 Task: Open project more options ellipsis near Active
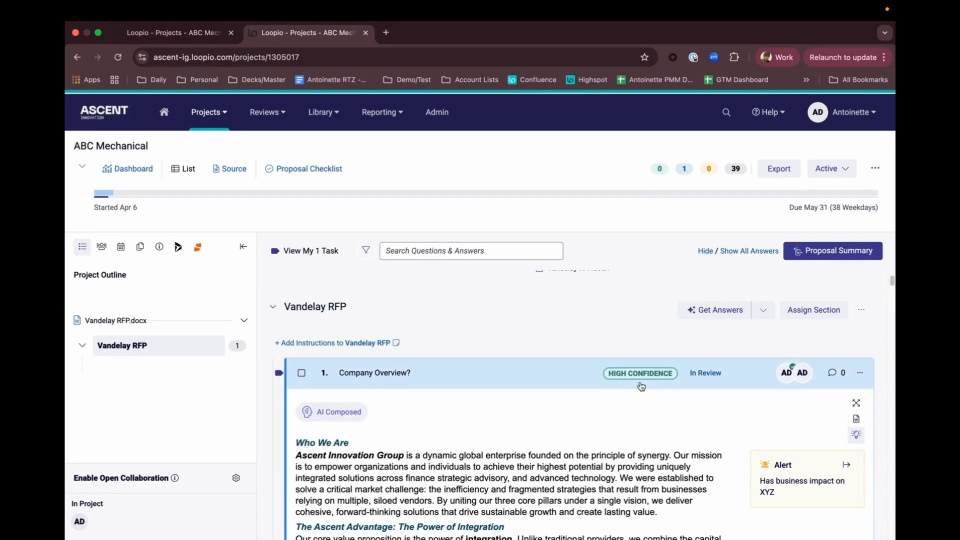[x=875, y=168]
